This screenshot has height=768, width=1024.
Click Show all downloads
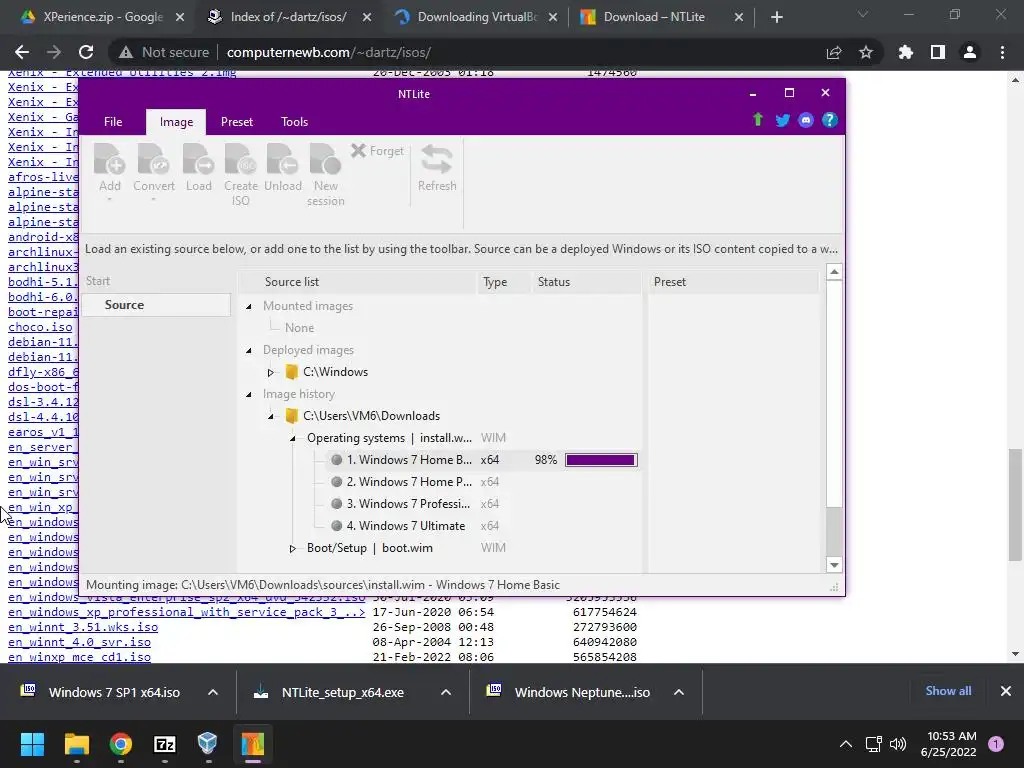(x=948, y=691)
